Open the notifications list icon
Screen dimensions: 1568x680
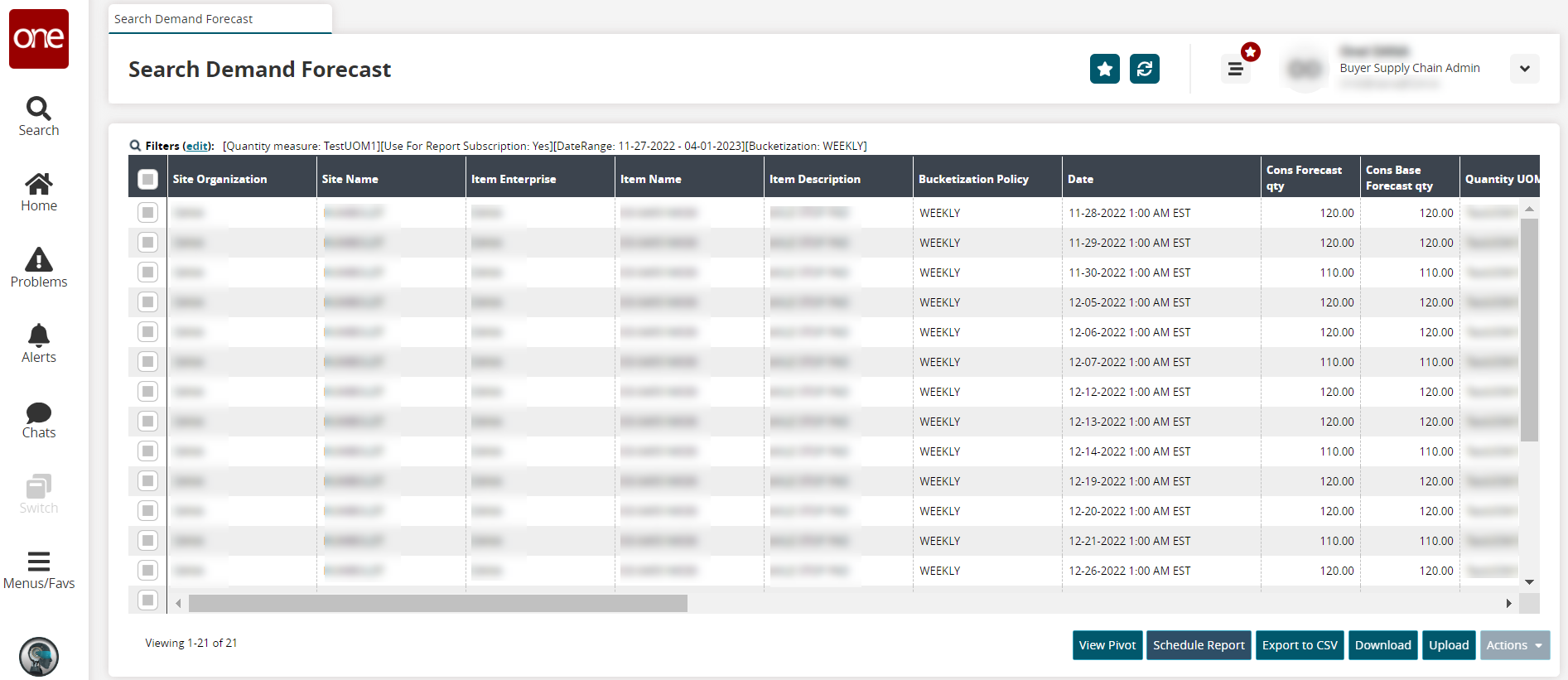click(x=1235, y=70)
